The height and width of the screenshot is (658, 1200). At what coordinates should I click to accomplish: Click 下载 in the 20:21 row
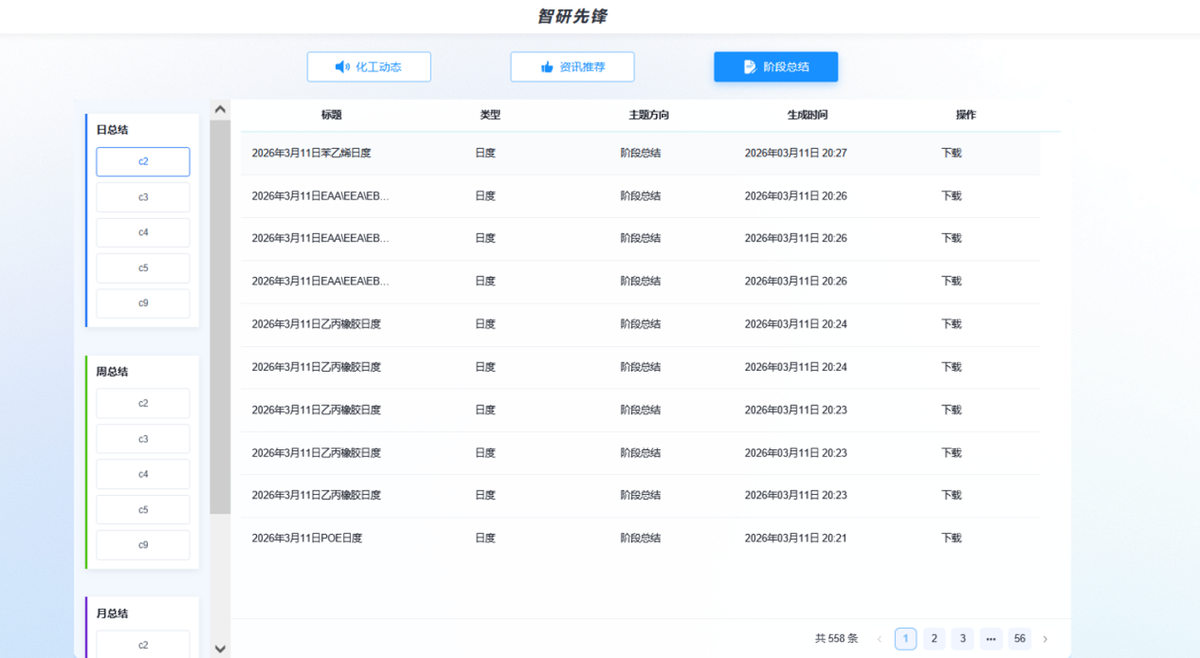(x=951, y=538)
